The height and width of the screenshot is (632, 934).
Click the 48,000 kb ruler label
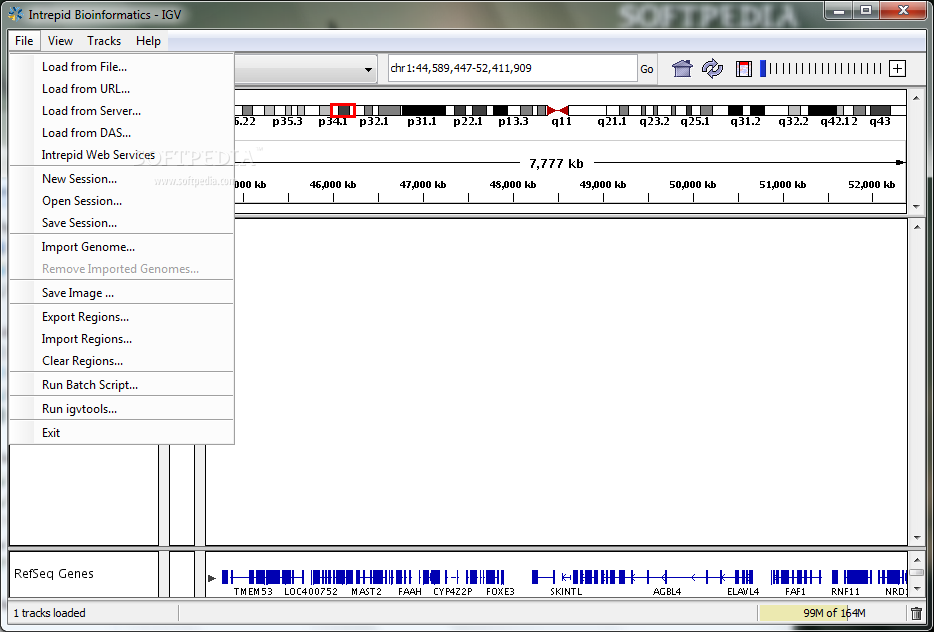[x=512, y=185]
